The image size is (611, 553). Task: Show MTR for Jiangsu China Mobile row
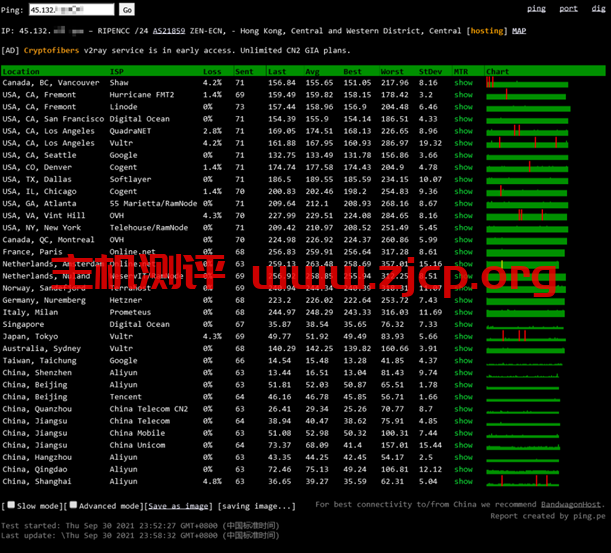coord(463,433)
